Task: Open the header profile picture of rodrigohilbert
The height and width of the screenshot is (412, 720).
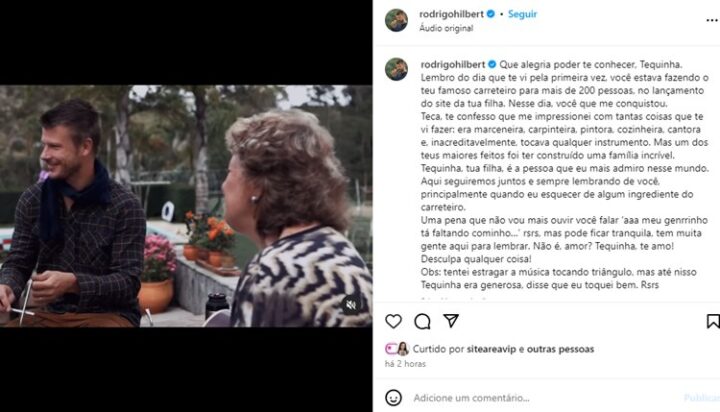Action: tap(396, 20)
